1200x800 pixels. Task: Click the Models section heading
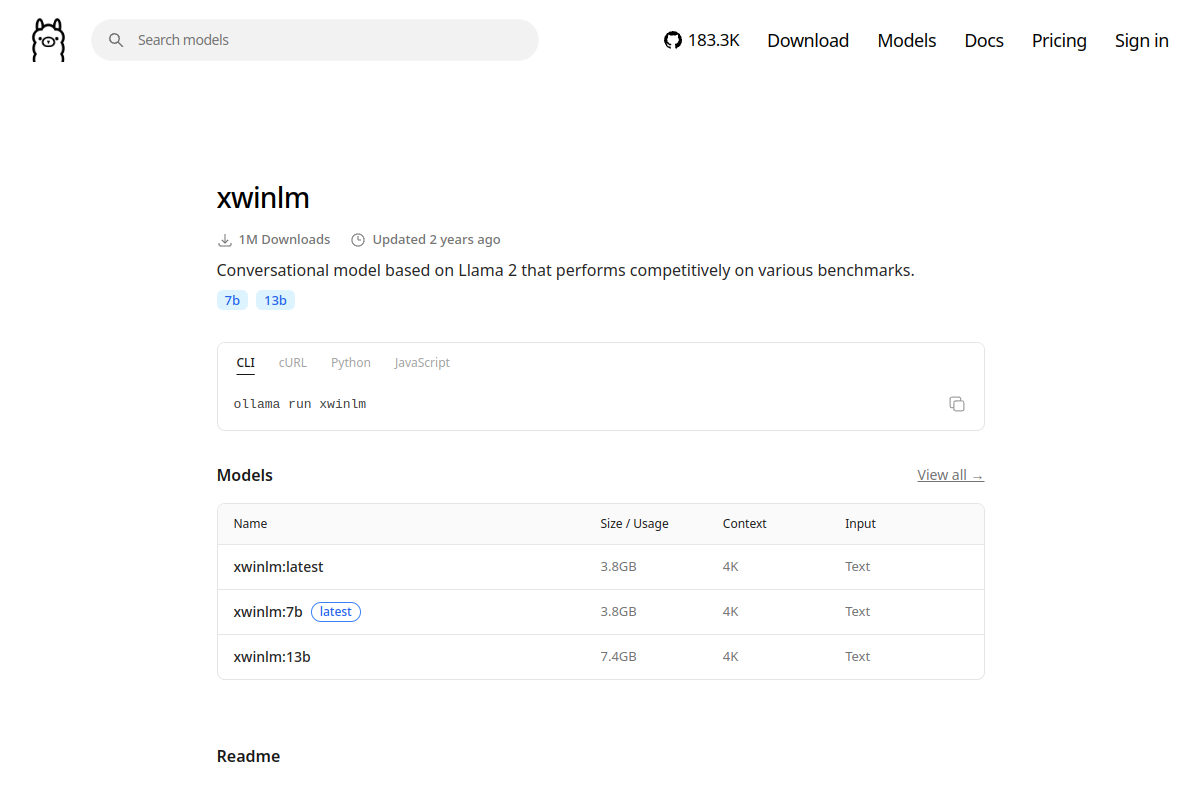click(245, 475)
